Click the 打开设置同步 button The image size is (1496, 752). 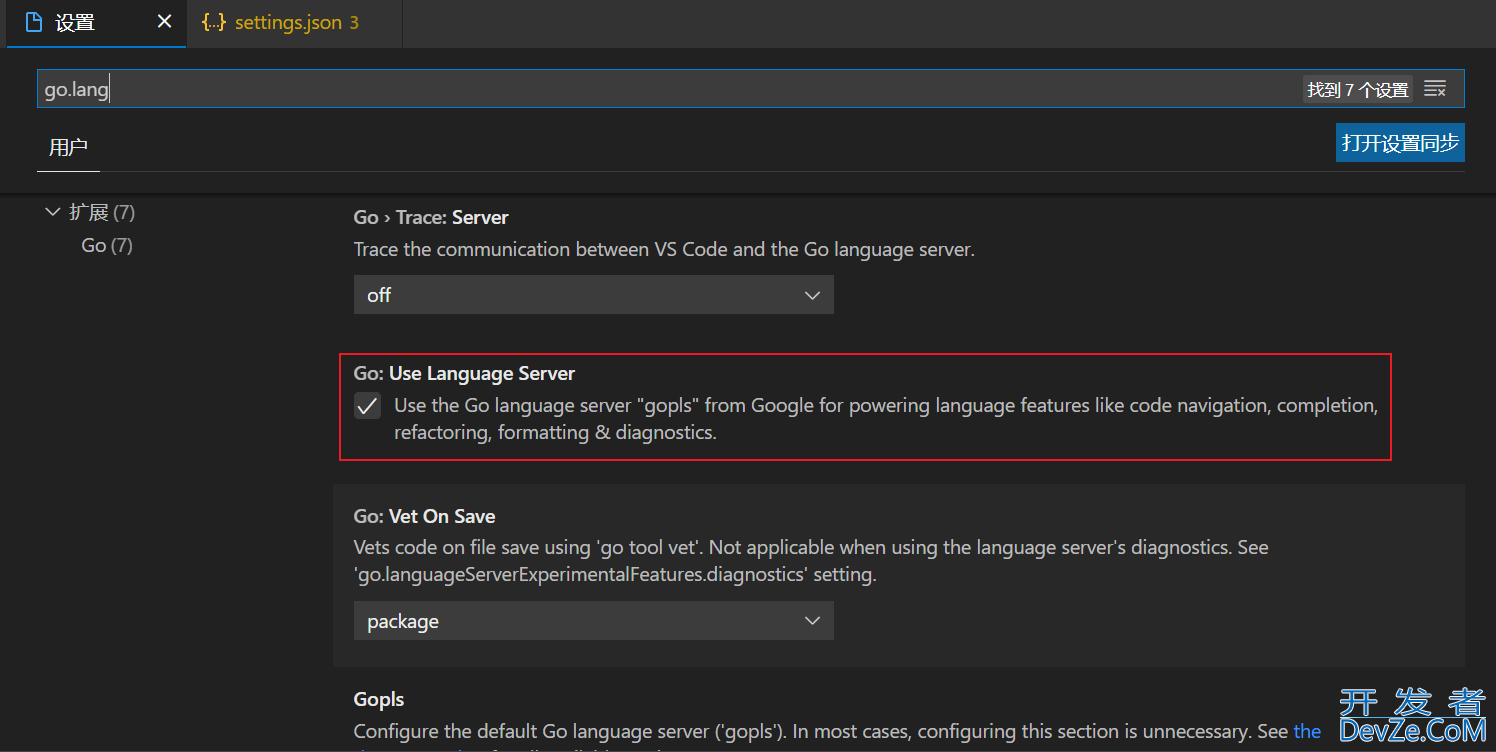[x=1400, y=142]
